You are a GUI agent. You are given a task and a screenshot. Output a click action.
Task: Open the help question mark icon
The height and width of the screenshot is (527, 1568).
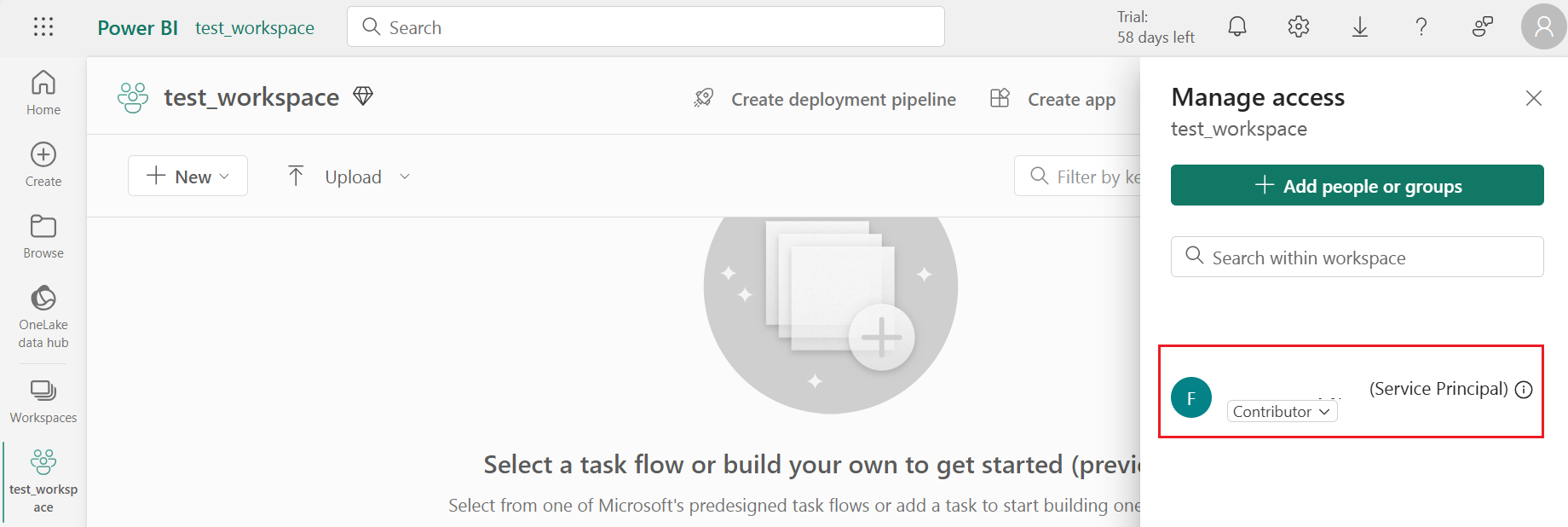(1421, 27)
